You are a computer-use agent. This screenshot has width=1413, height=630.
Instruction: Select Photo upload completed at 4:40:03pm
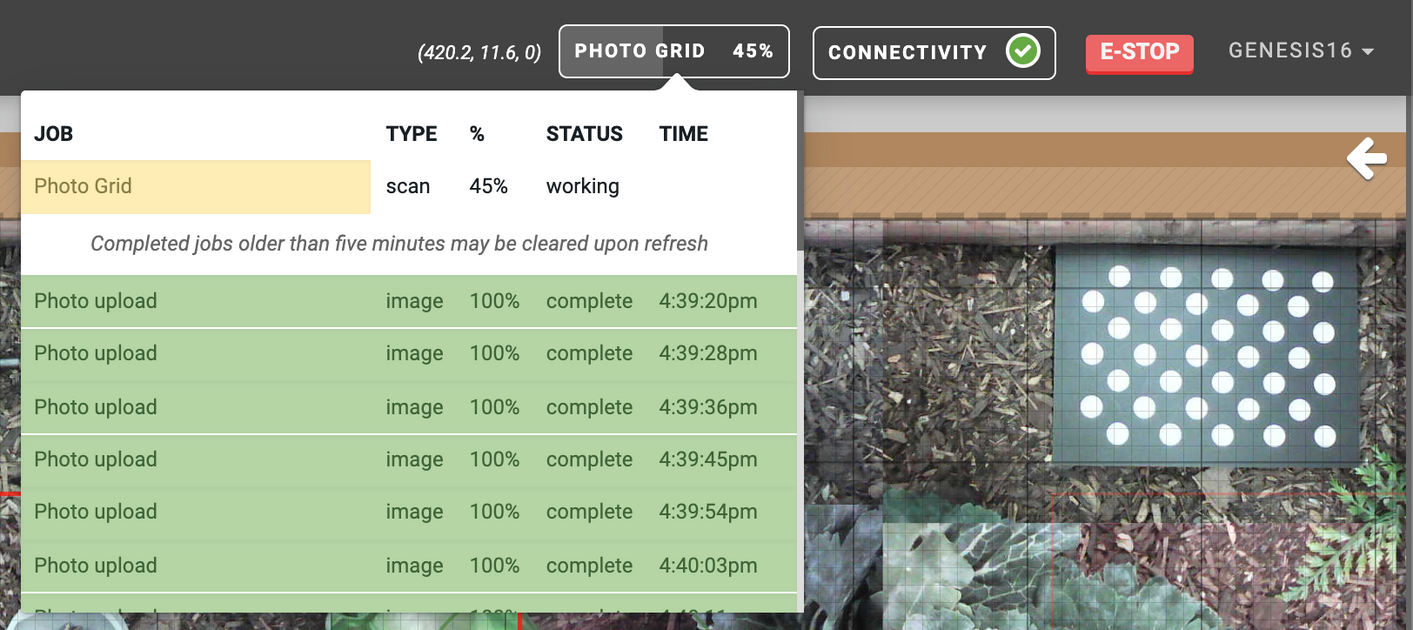(x=400, y=565)
